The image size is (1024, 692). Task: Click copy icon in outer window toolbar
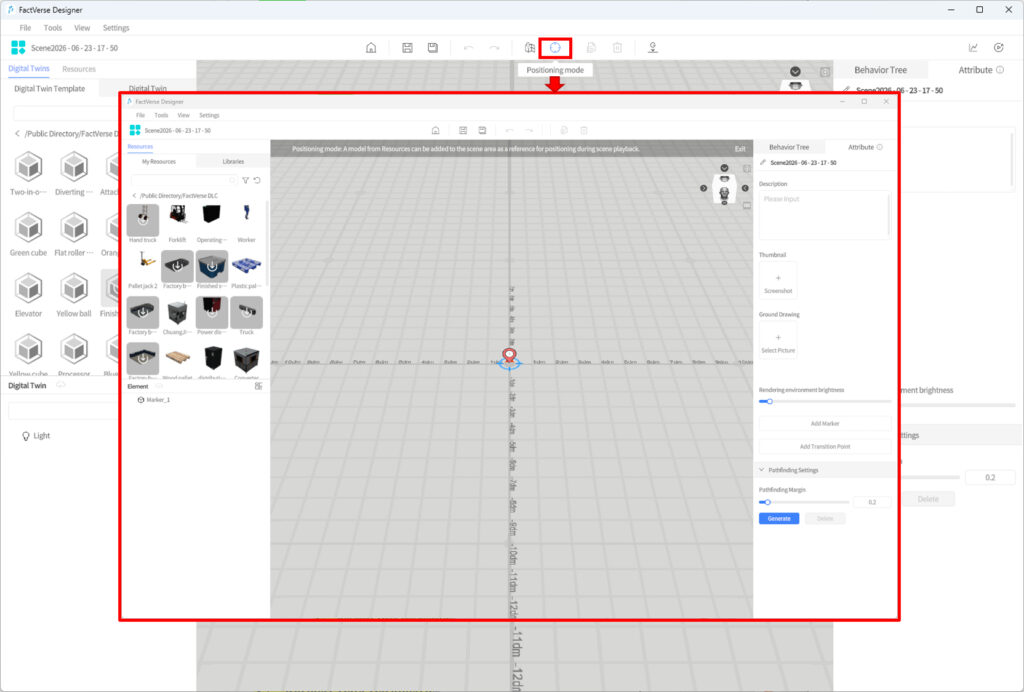pyautogui.click(x=591, y=48)
